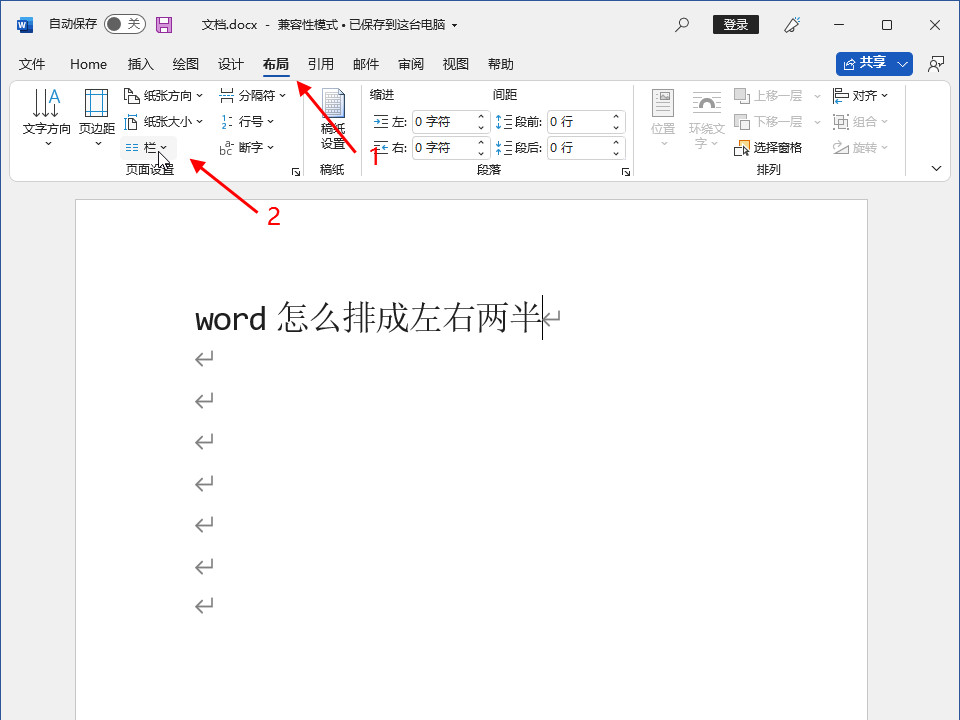Screen dimensions: 960x720
Task: Click the left indent (左) input field
Action: coord(442,122)
